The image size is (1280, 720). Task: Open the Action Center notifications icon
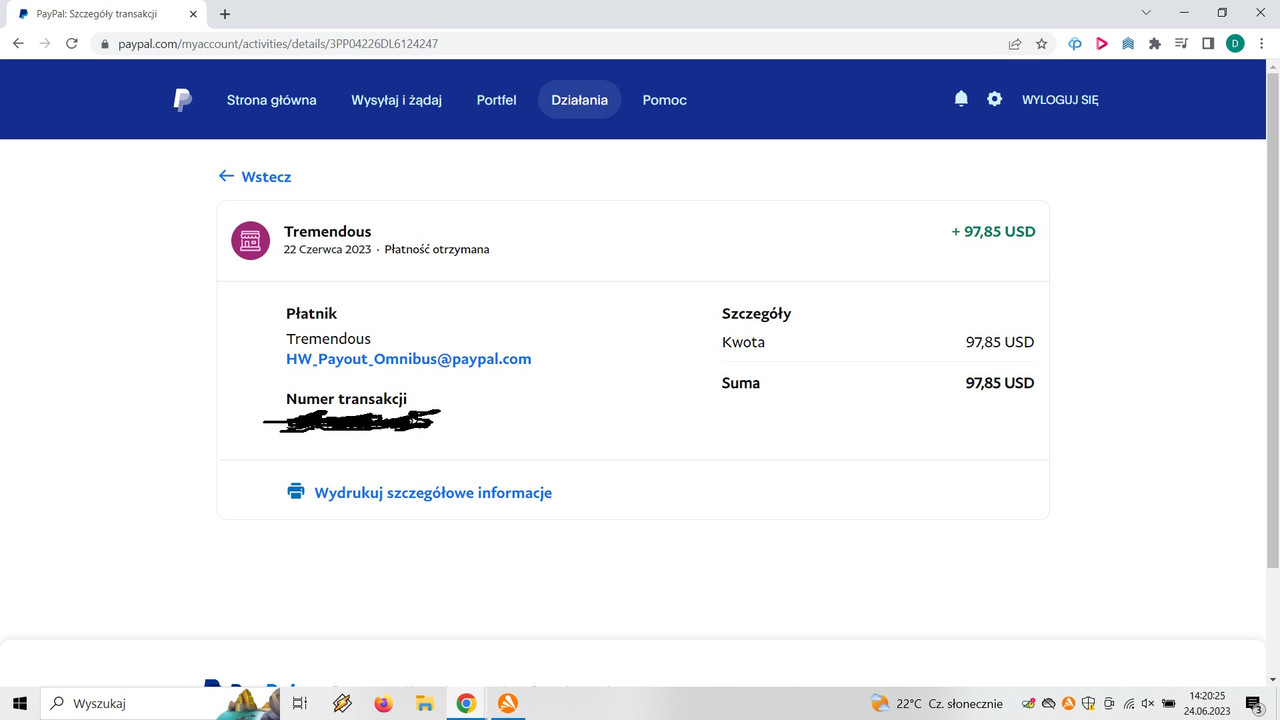tap(1254, 703)
